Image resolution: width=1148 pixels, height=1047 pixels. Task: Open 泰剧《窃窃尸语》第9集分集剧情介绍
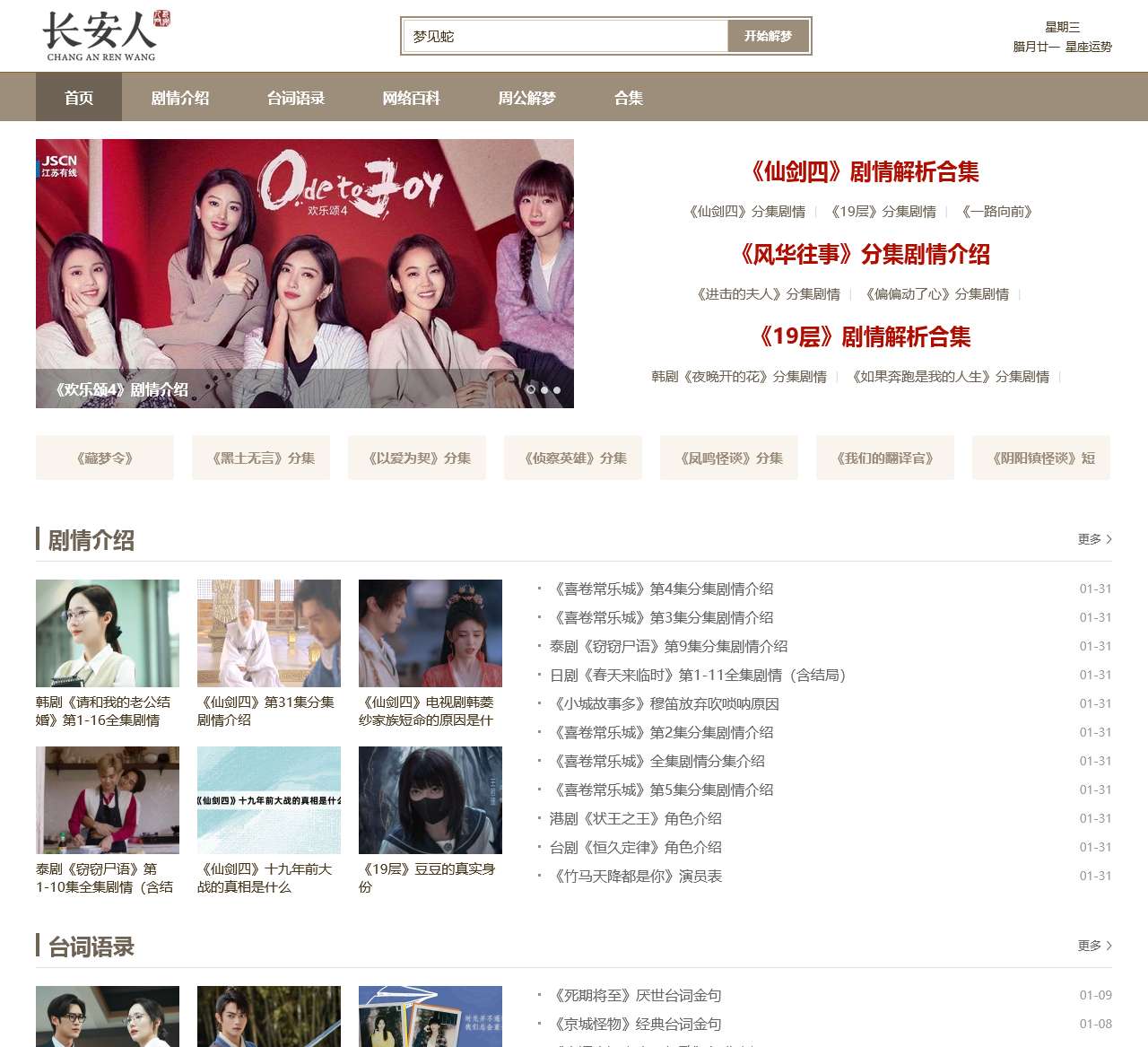coord(669,646)
